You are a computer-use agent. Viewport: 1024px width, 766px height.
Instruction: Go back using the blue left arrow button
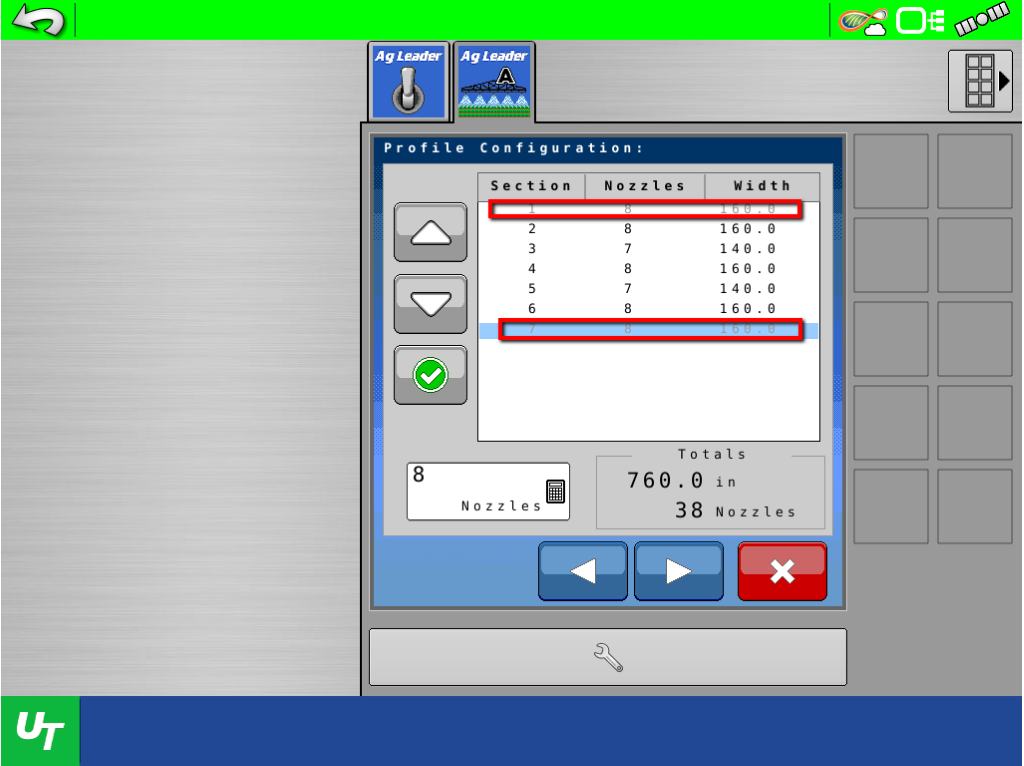pos(583,570)
